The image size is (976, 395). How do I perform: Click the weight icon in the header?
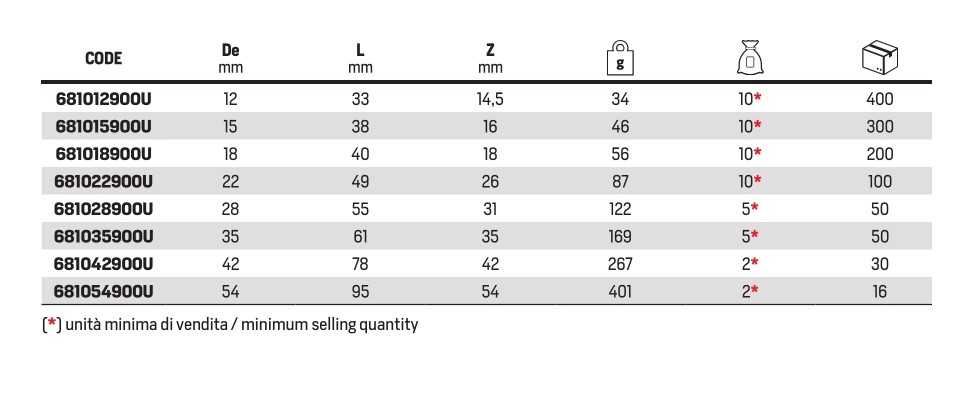coord(620,58)
